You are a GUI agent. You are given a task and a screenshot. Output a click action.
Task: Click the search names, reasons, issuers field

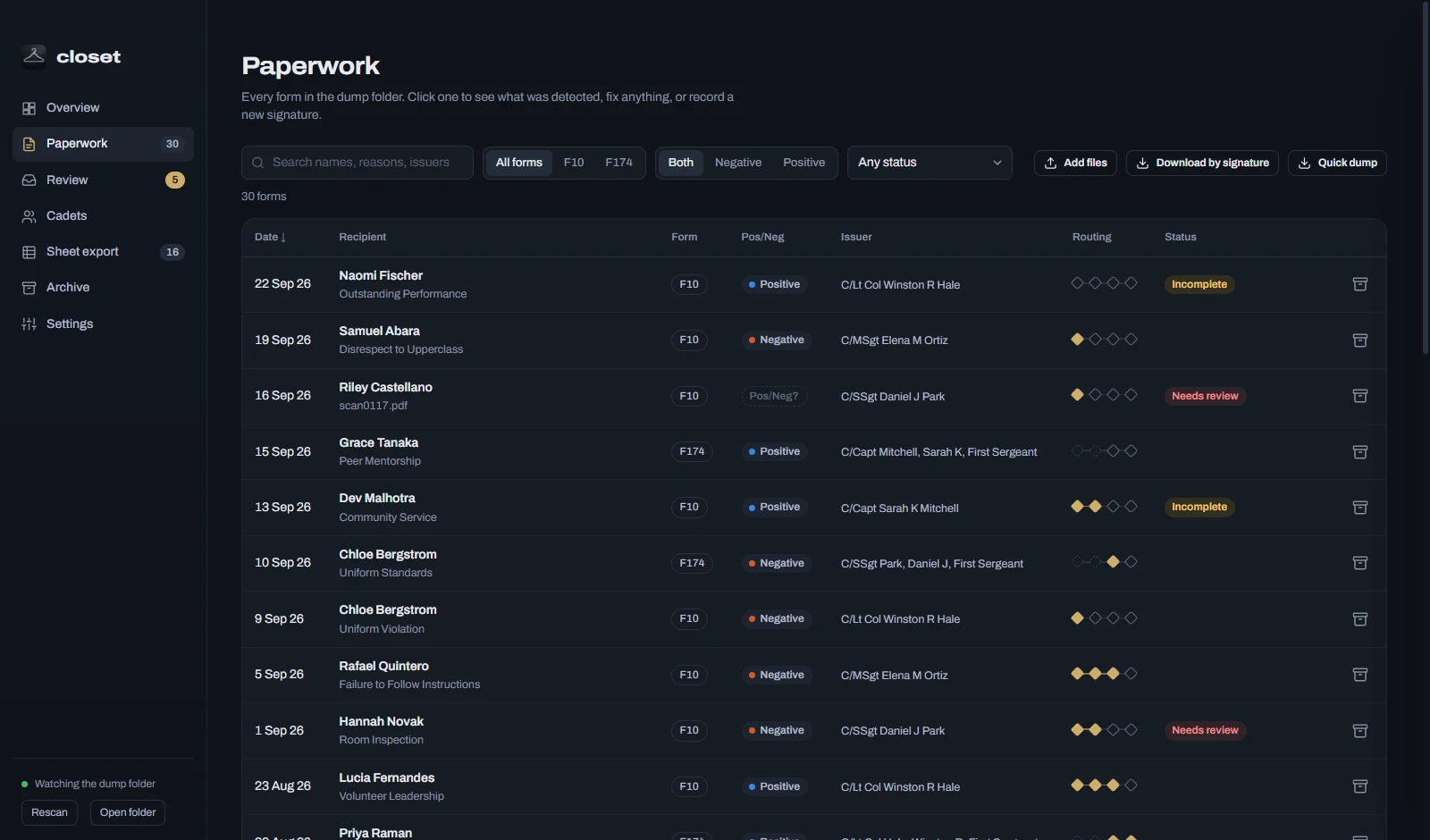point(357,163)
